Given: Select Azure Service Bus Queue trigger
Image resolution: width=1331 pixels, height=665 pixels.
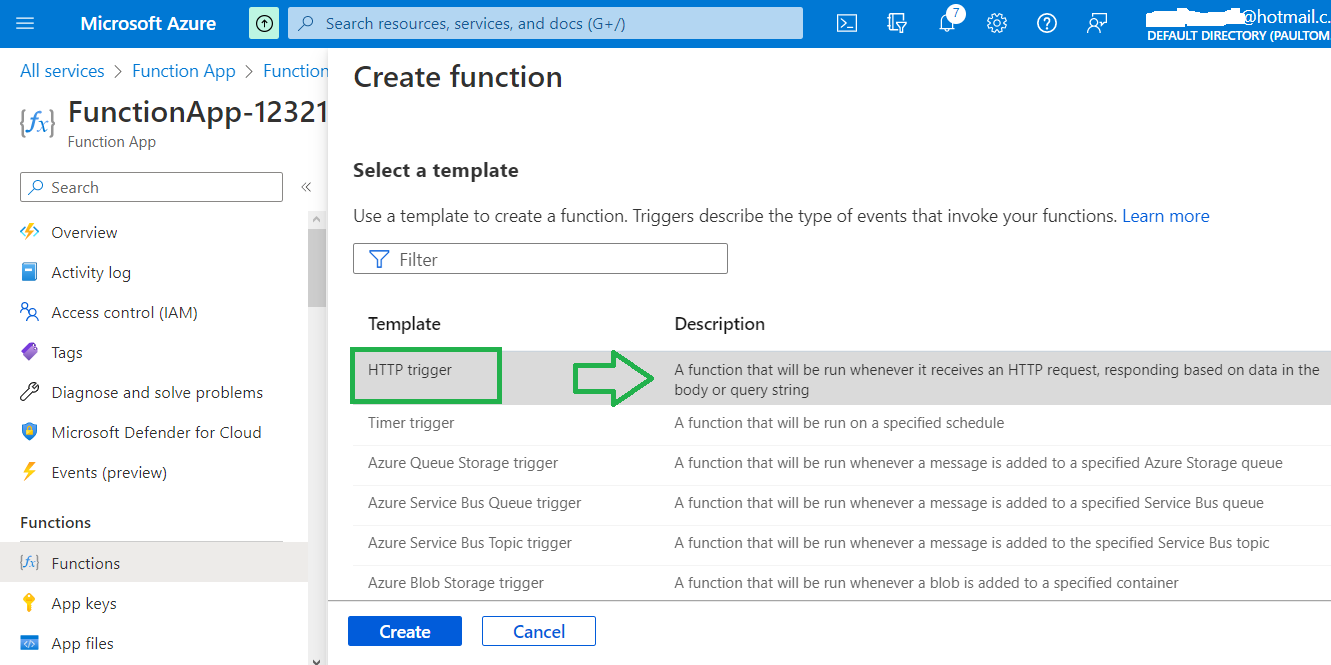Looking at the screenshot, I should [474, 503].
